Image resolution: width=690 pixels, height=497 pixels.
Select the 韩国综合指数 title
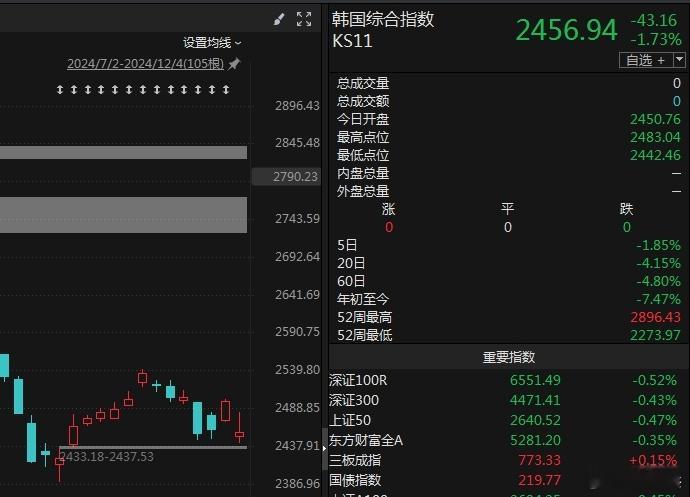382,19
